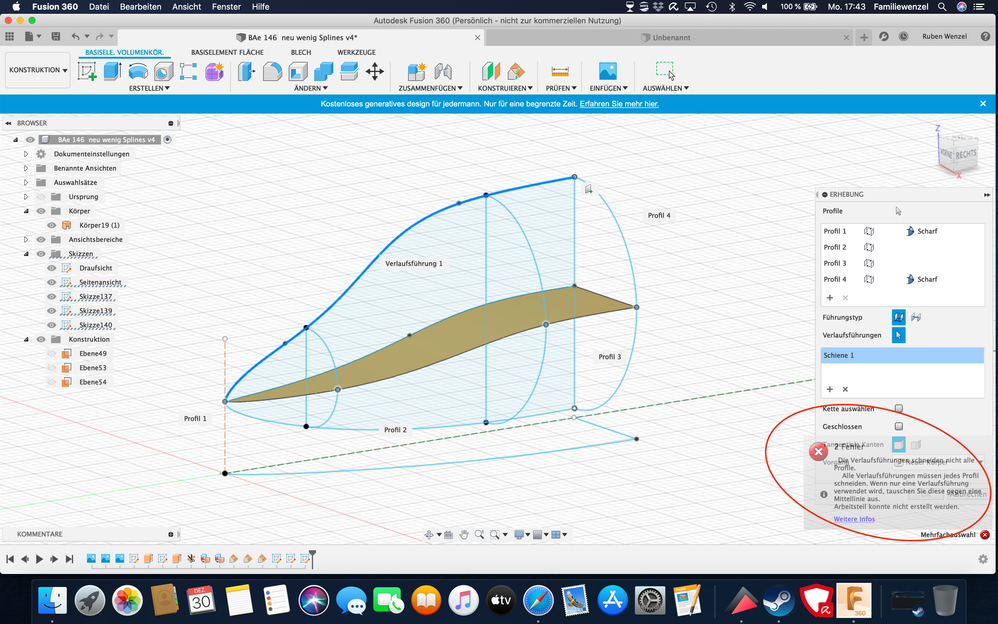
Task: Open the KONSTRUIEREN dropdown menu
Action: tap(505, 89)
